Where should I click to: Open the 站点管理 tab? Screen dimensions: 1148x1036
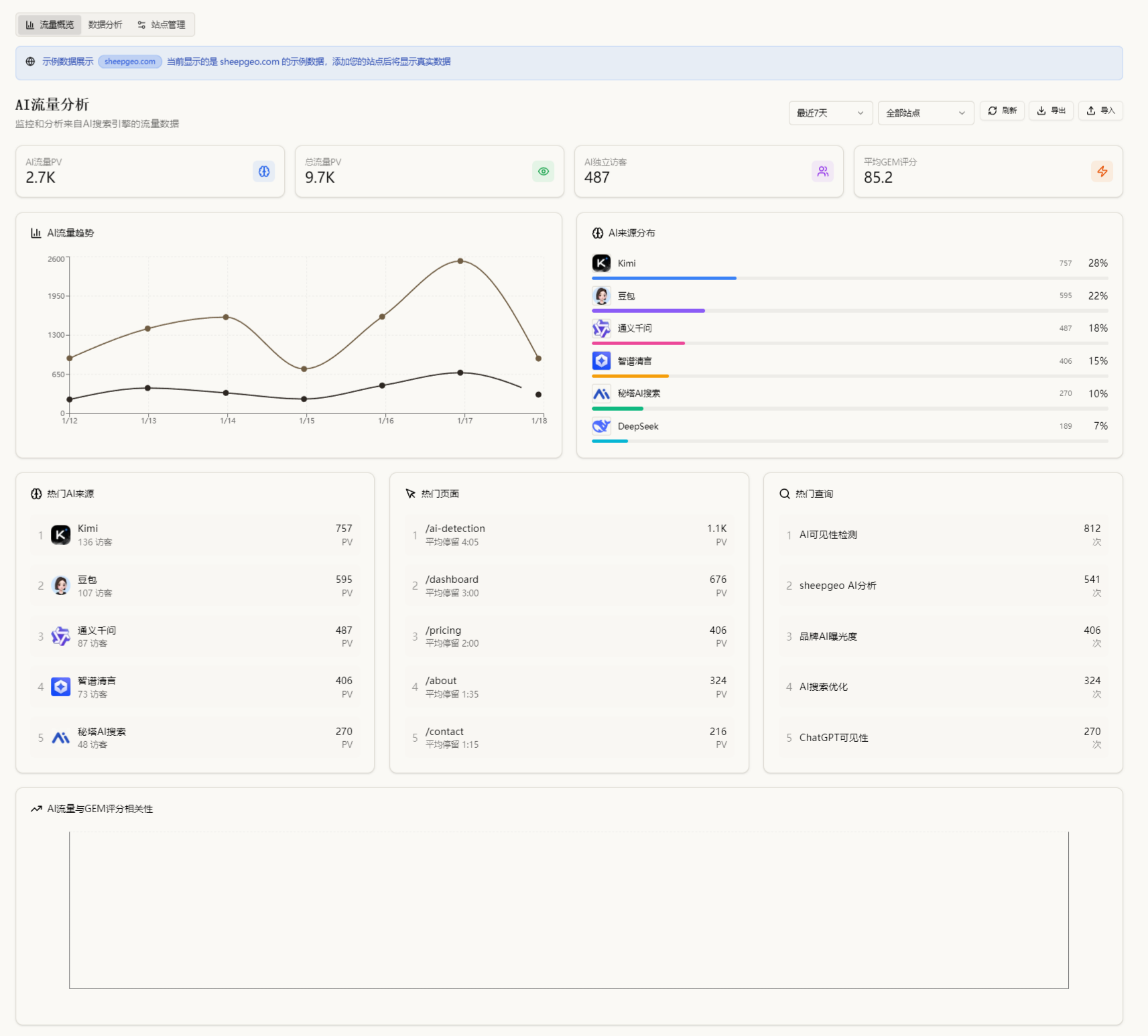pyautogui.click(x=162, y=25)
